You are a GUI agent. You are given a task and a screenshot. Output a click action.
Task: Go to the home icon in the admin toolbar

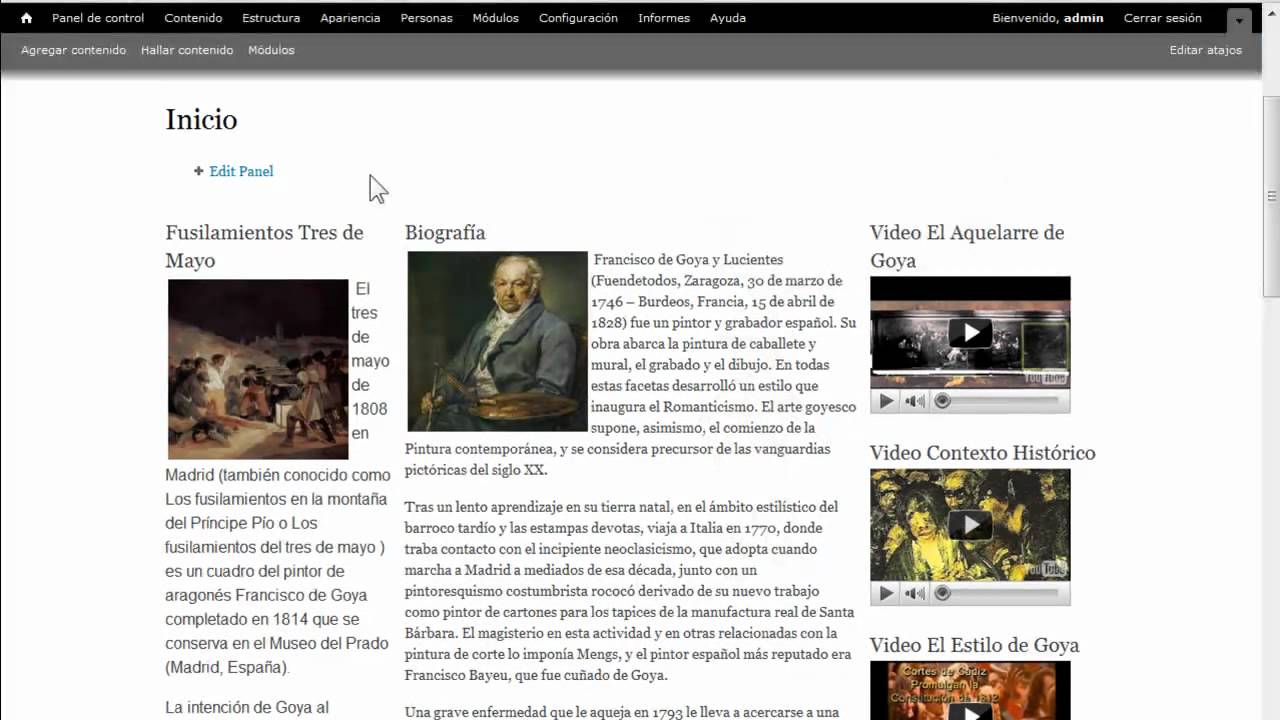(x=26, y=18)
